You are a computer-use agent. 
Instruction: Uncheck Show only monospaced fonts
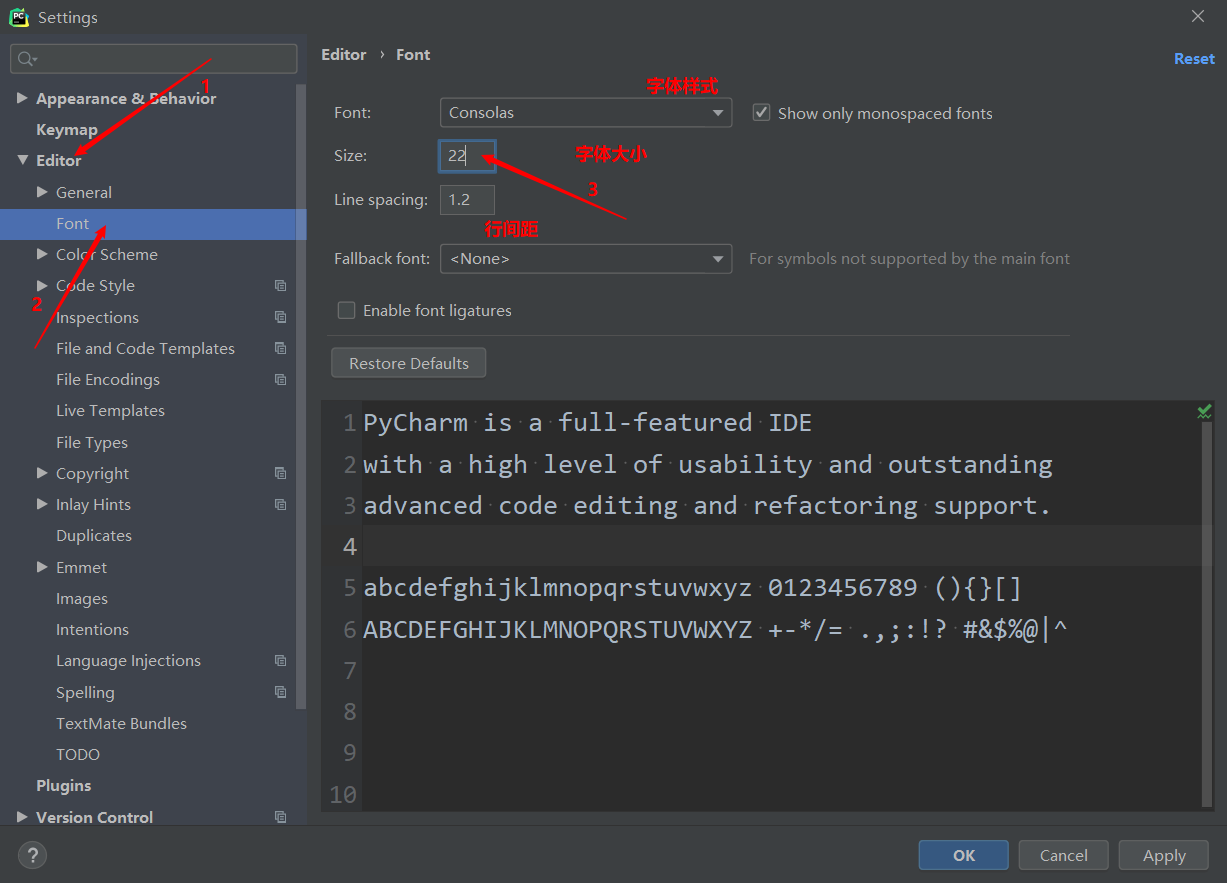(x=761, y=113)
